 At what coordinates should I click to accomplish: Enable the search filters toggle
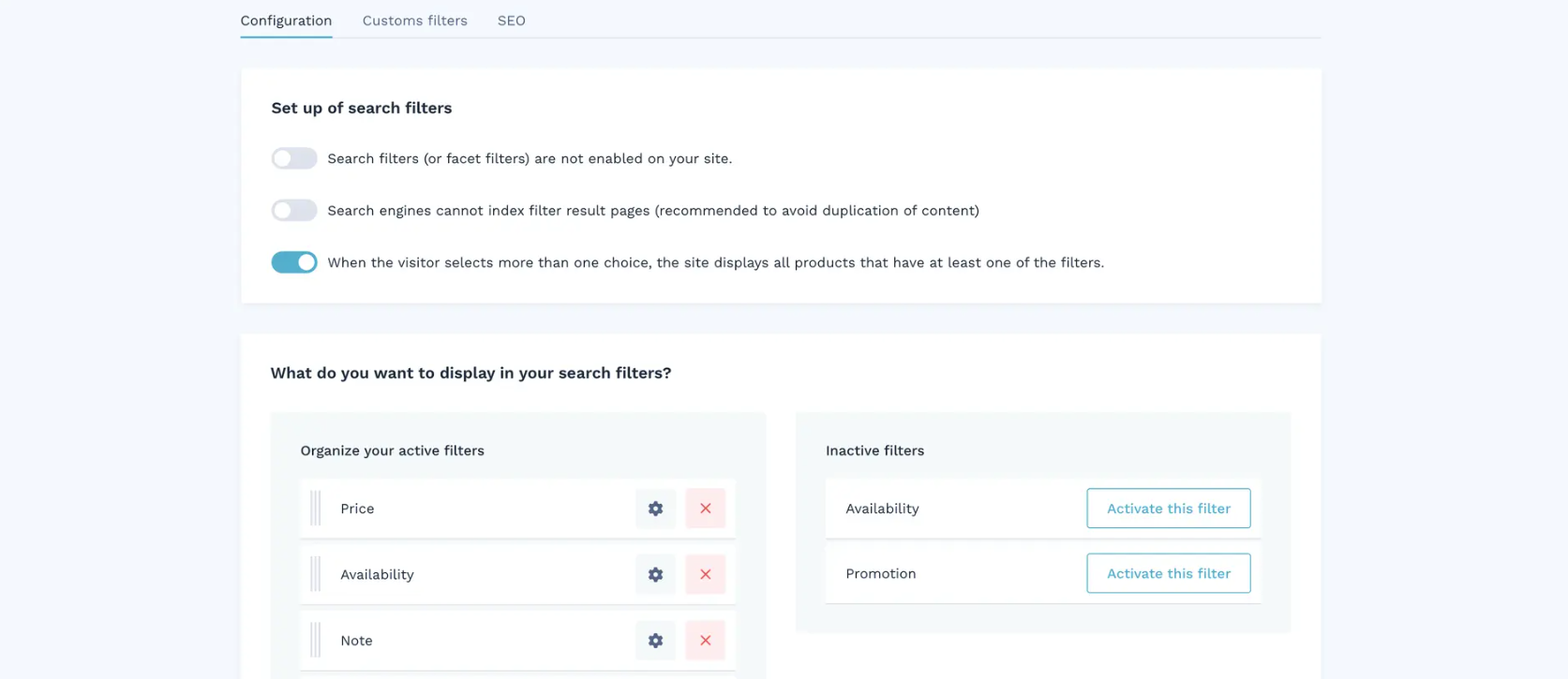(x=294, y=158)
